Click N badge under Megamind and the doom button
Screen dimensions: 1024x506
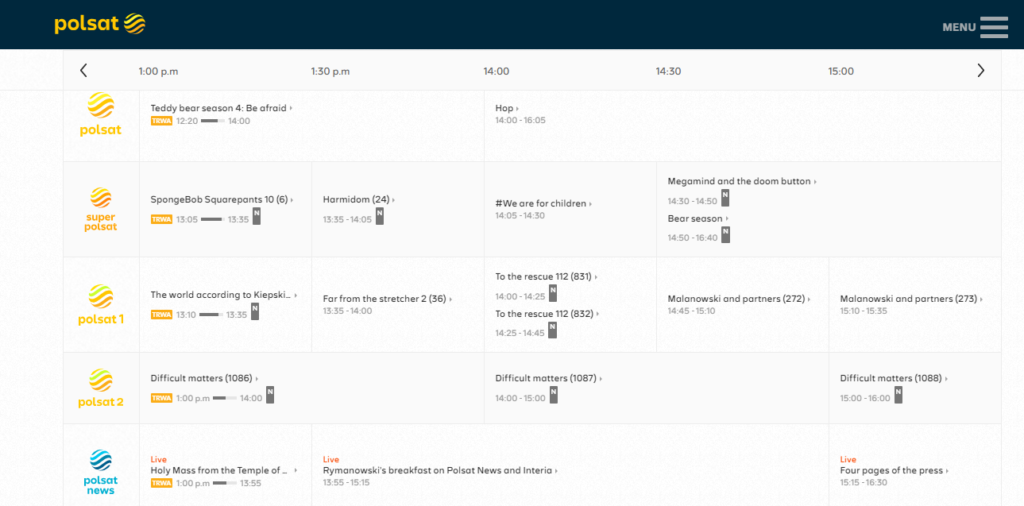point(725,198)
